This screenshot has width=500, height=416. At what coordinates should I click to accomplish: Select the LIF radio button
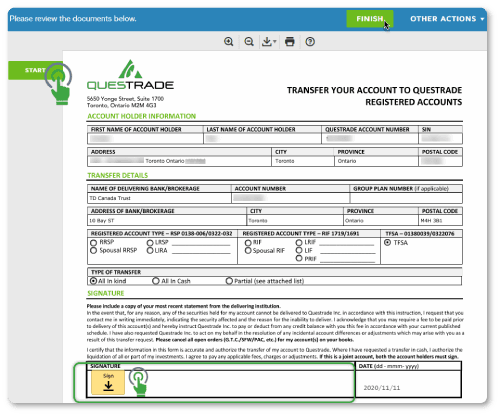click(299, 250)
